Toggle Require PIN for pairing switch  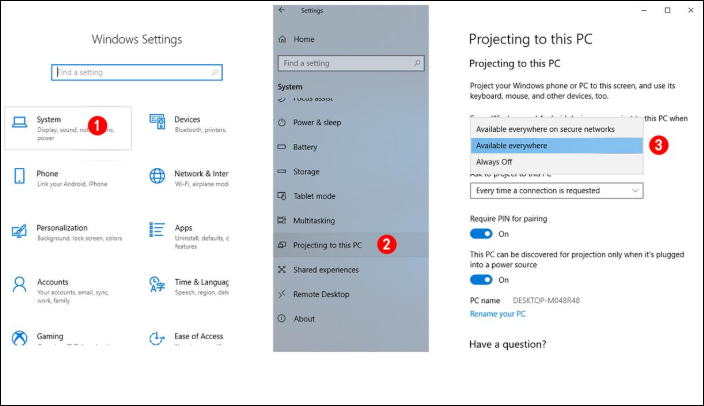[481, 234]
